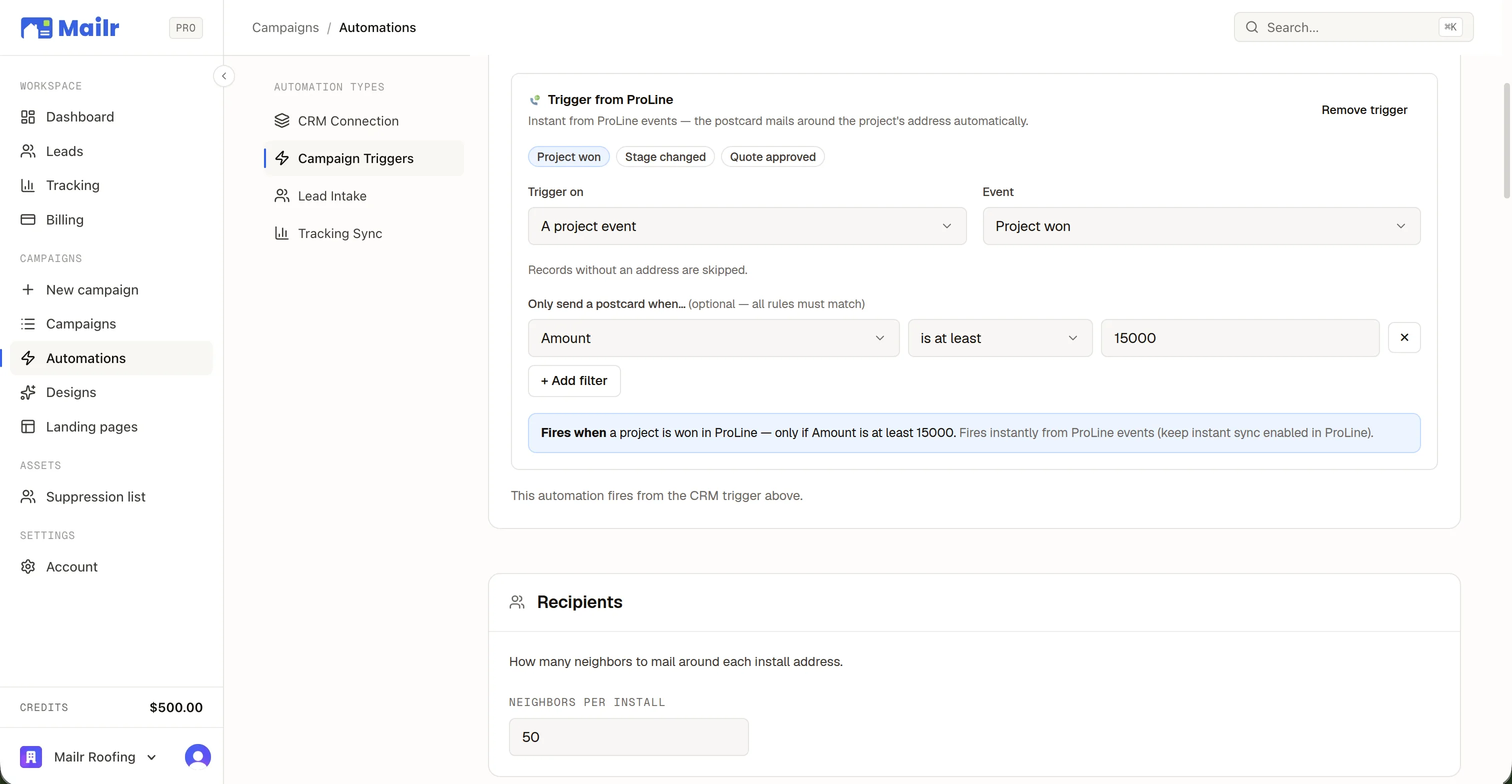Screen dimensions: 1512x784
Task: Select the Stage changed preset chip
Action: click(665, 156)
